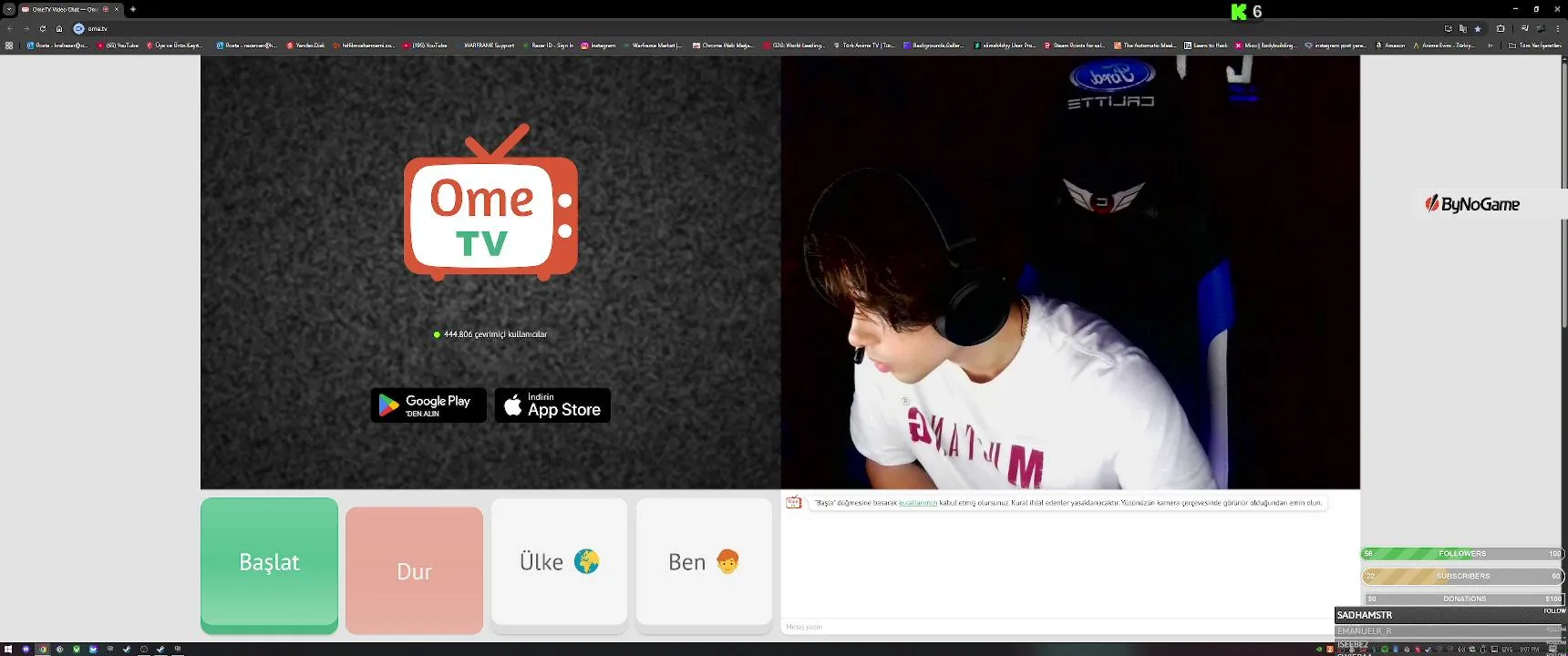Viewport: 1568px width, 656px height.
Task: Open the bookmarks bar apps grid icon
Action: (x=9, y=46)
